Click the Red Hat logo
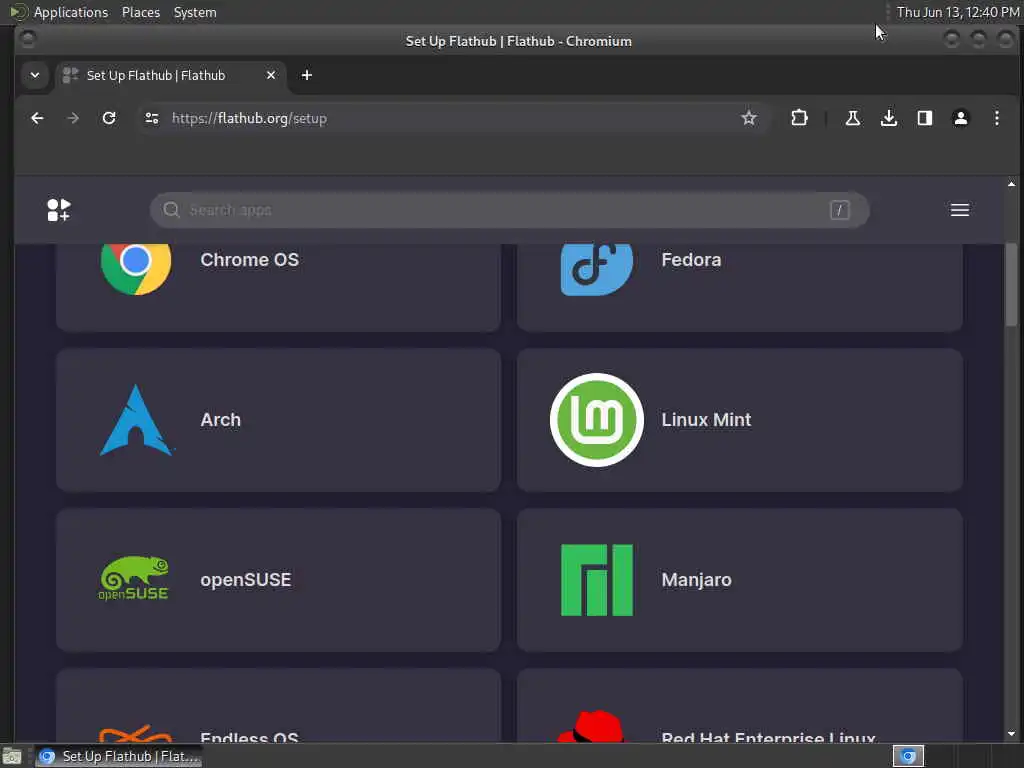 592,726
